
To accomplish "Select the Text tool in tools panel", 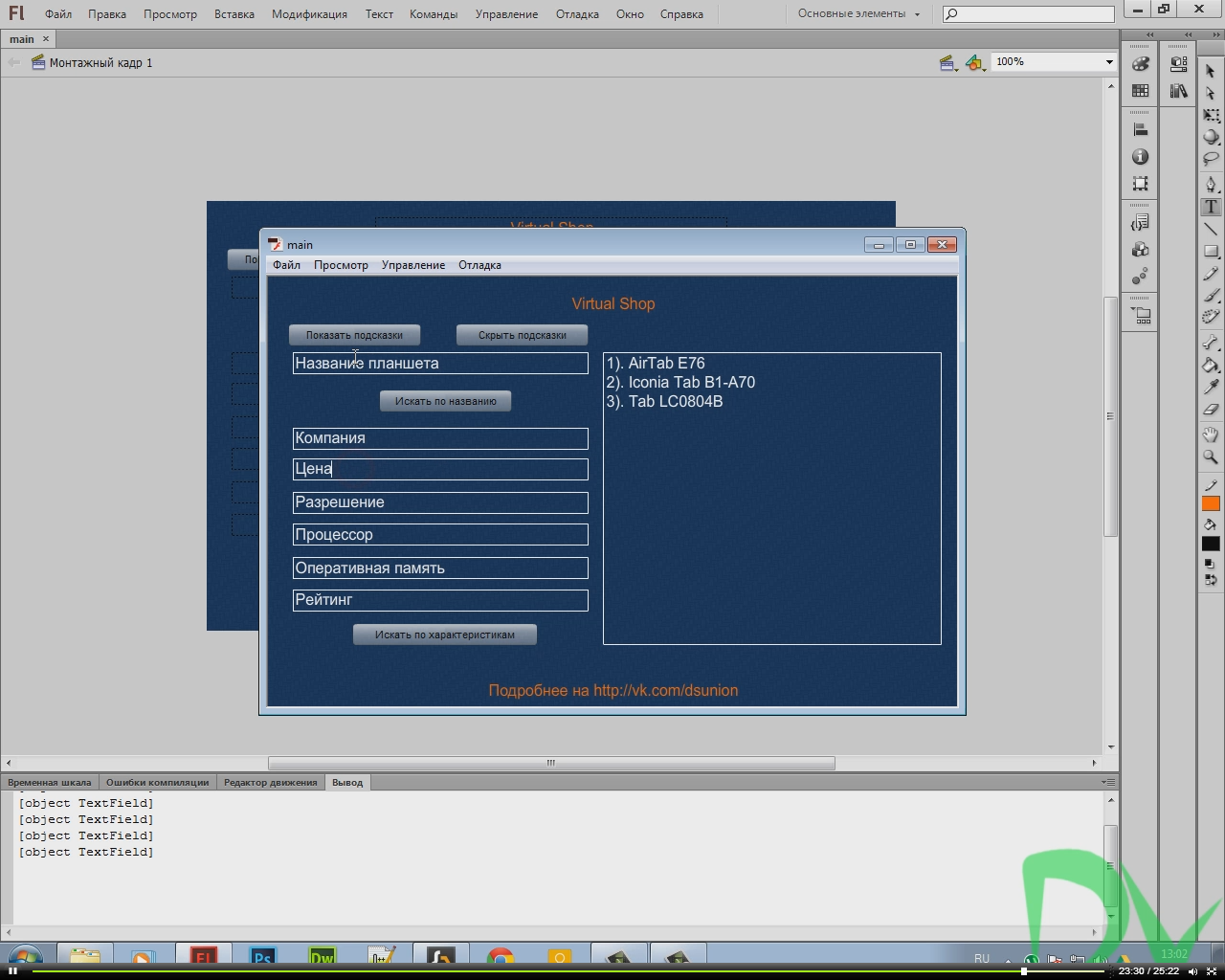I will click(x=1211, y=207).
